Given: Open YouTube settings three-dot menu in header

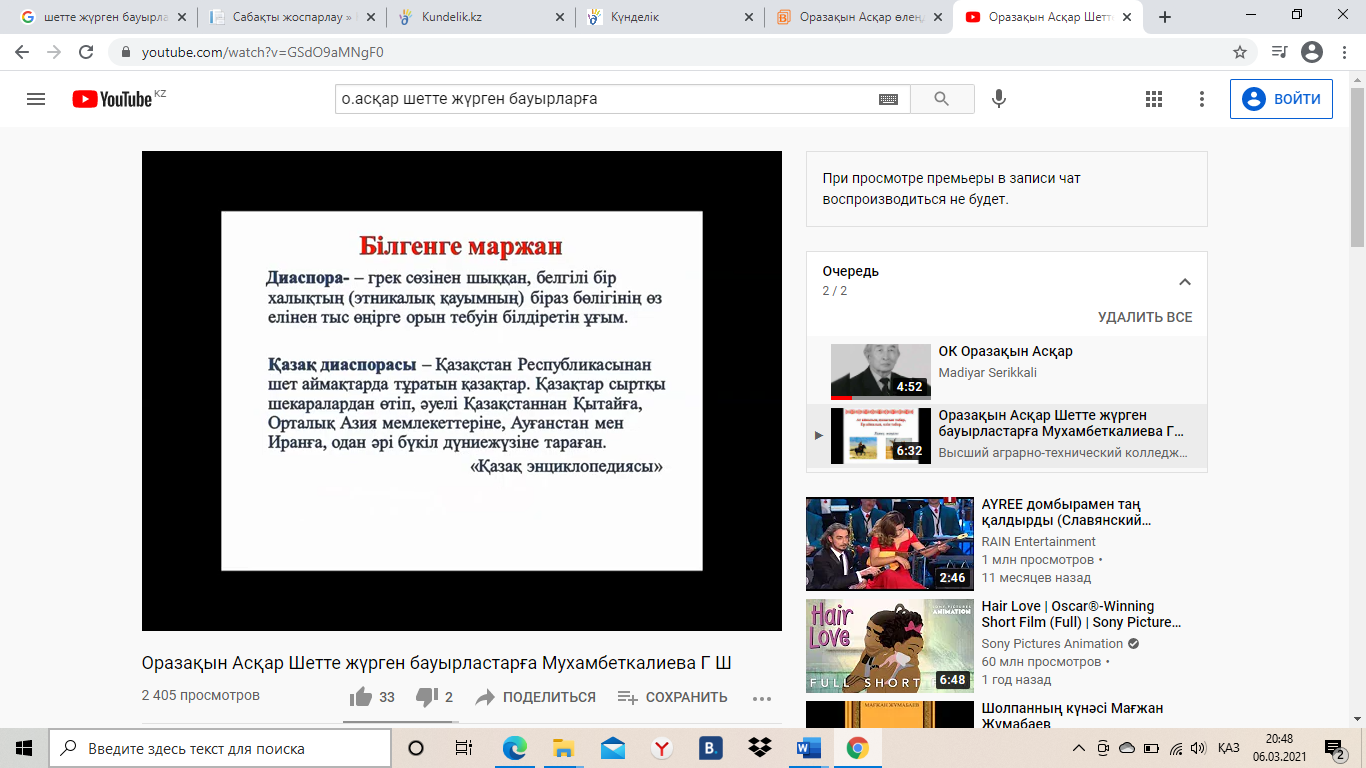Looking at the screenshot, I should point(1202,99).
